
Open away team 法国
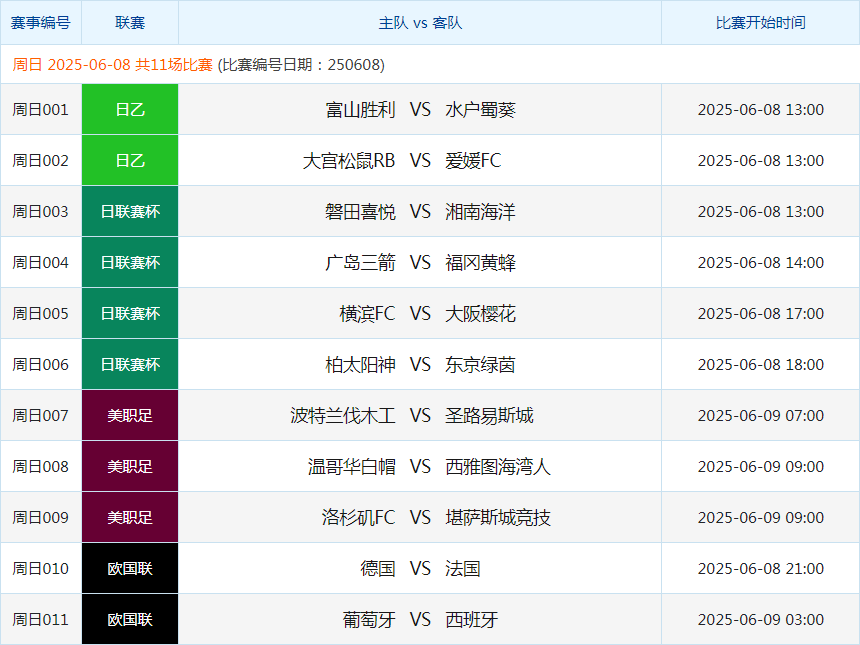(x=463, y=569)
